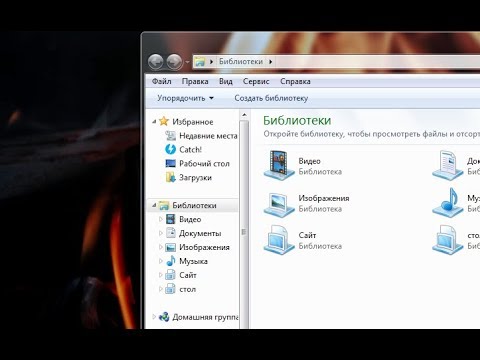Expand the Музыка node in sidebar
This screenshot has width=480, height=360.
(161, 261)
